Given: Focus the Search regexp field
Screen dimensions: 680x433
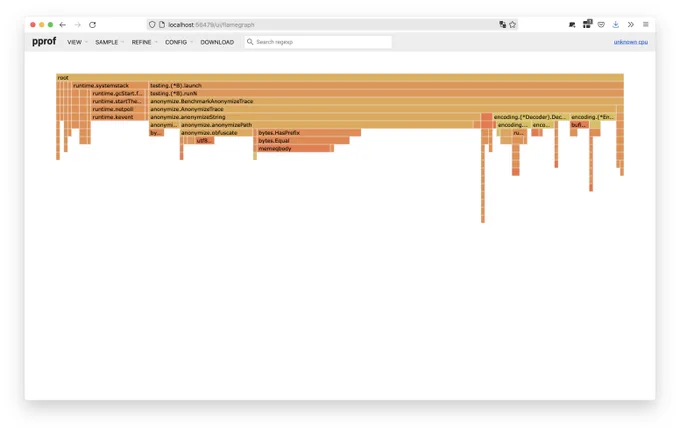Looking at the screenshot, I should point(318,42).
